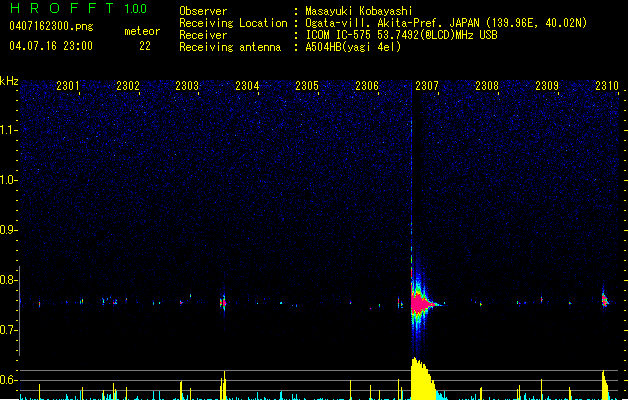Click the HROFFT 1.0.0 title text
The width and height of the screenshot is (629, 400).
pyautogui.click(x=78, y=8)
